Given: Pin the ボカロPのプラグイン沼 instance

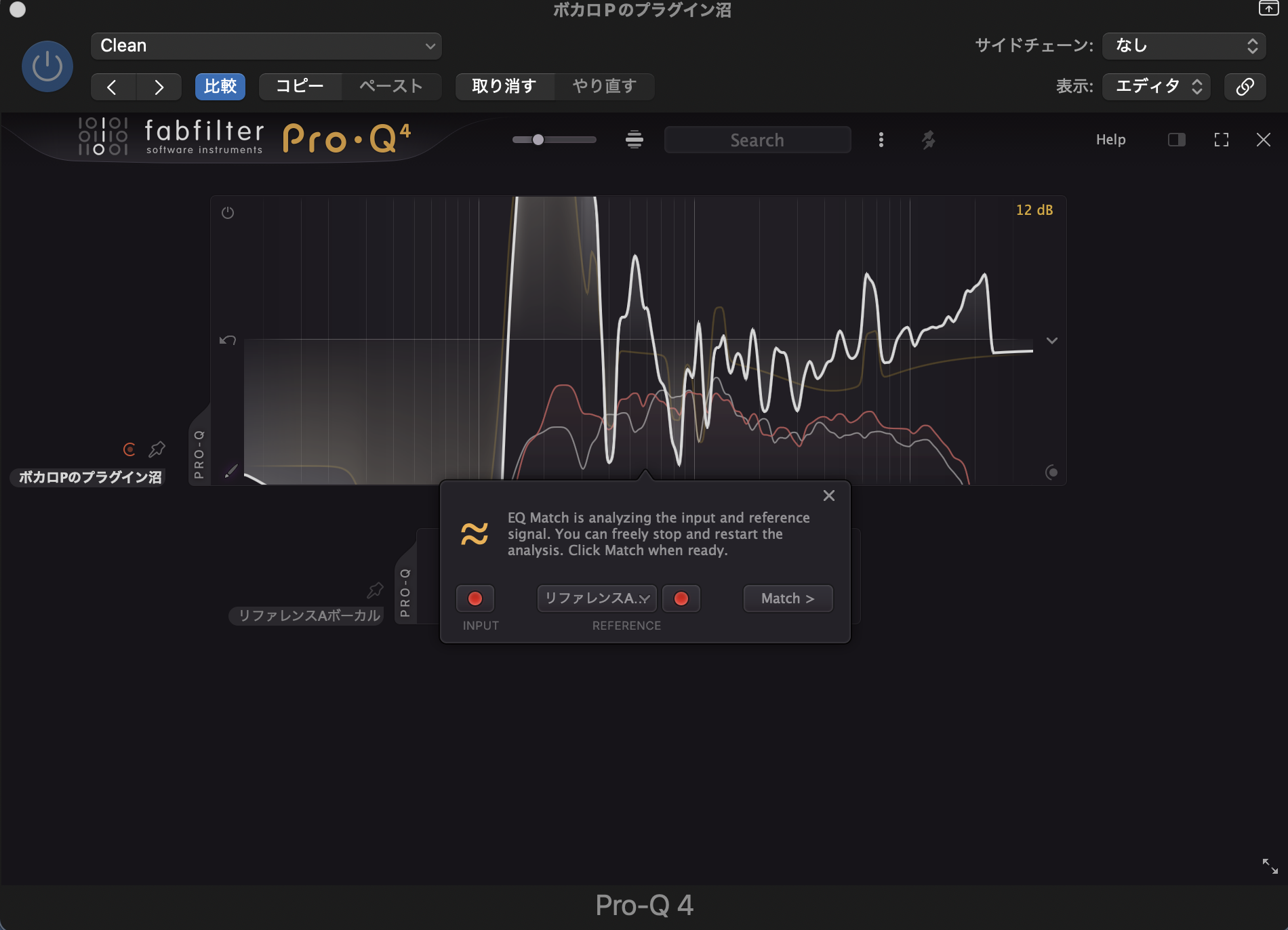Looking at the screenshot, I should pyautogui.click(x=157, y=449).
